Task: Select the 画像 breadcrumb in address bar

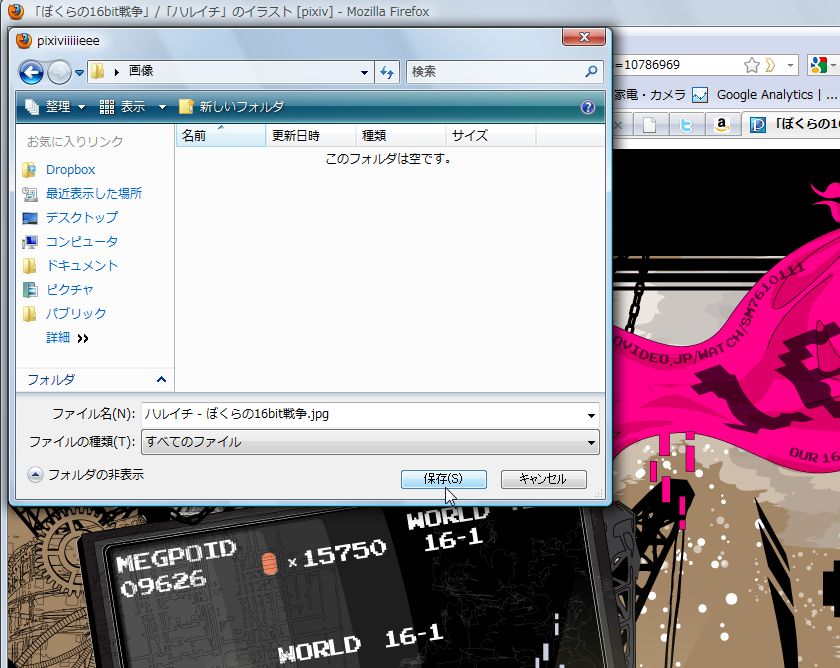Action: point(141,71)
